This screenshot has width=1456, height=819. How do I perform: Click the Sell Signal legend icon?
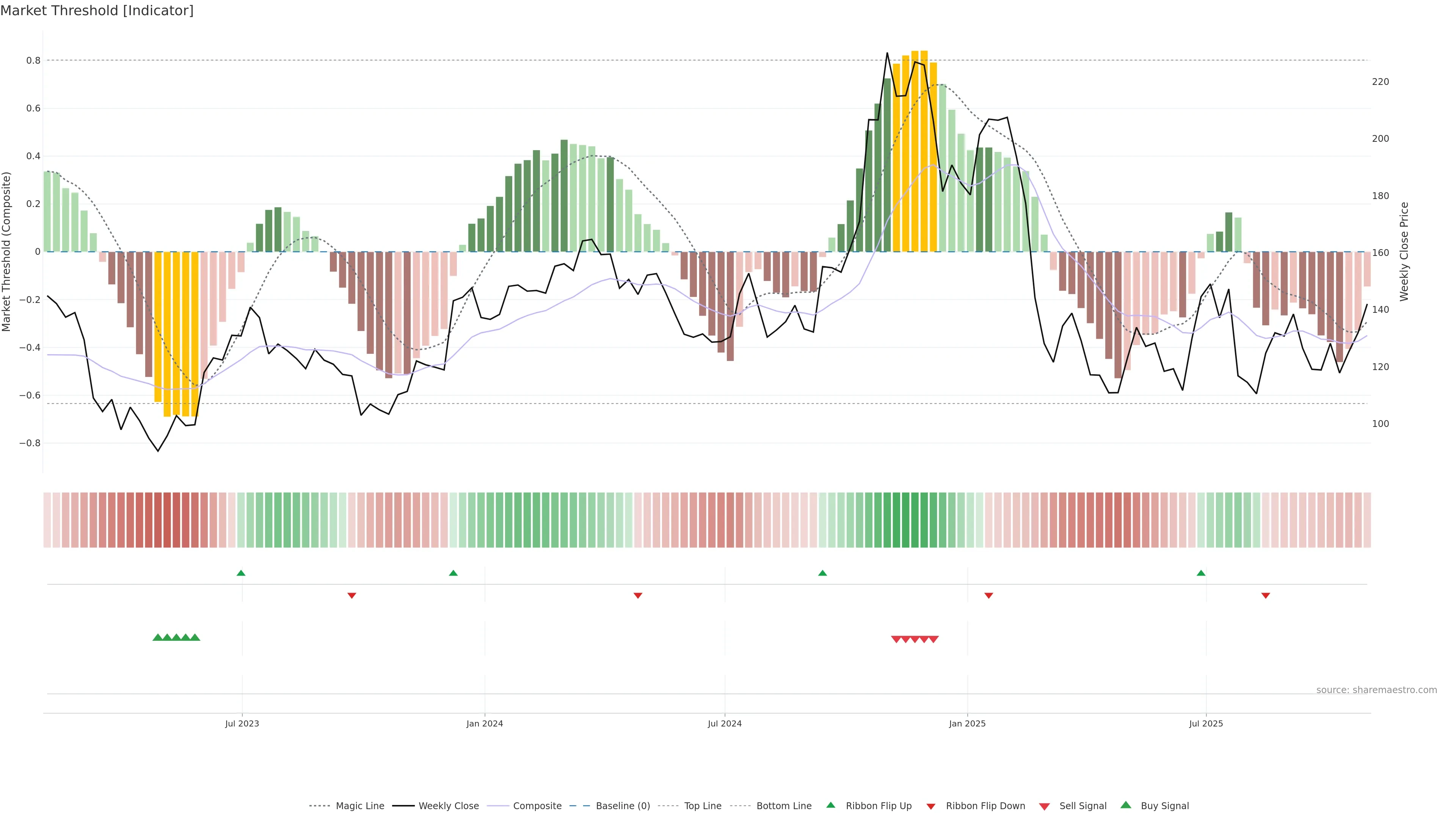[1045, 806]
